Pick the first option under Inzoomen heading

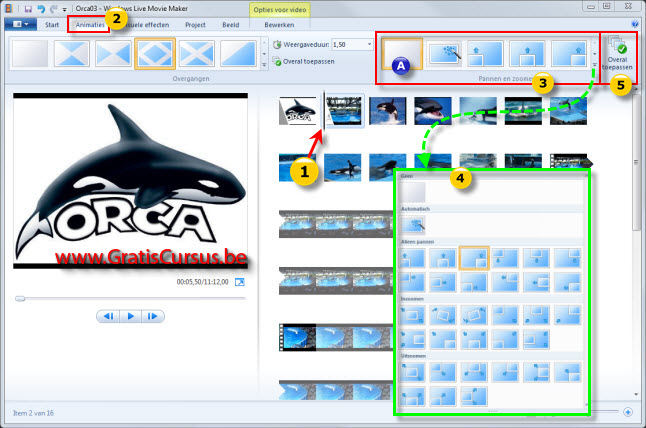pyautogui.click(x=413, y=315)
